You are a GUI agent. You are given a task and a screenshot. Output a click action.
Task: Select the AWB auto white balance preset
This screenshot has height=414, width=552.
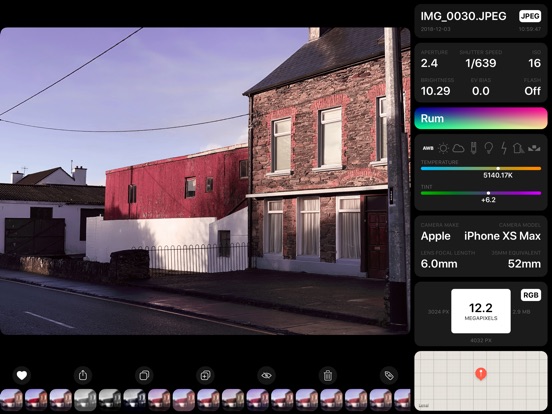(x=428, y=148)
